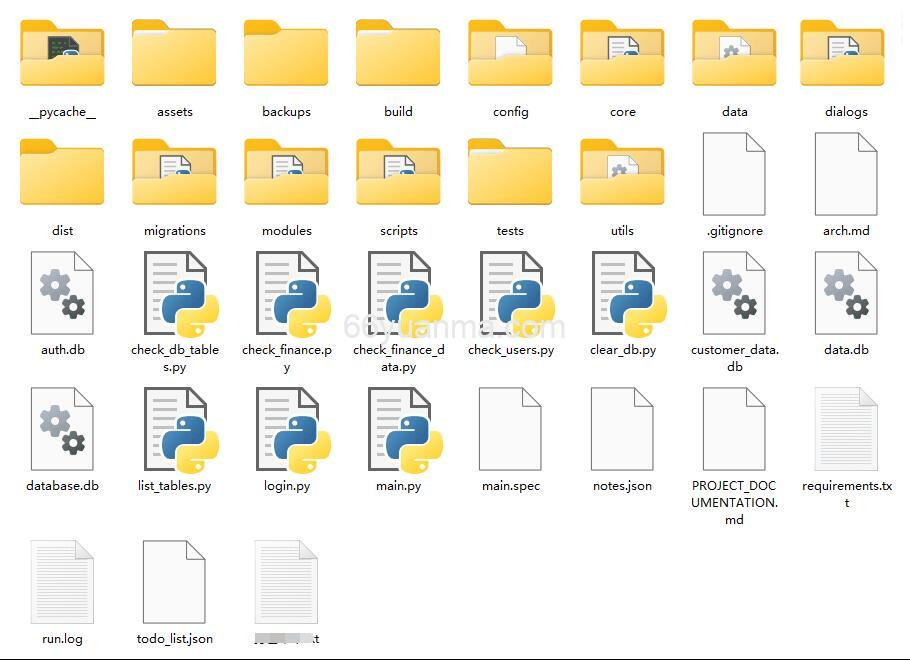Screen dimensions: 910x660
Task: Open the tests folder
Action: coord(510,174)
